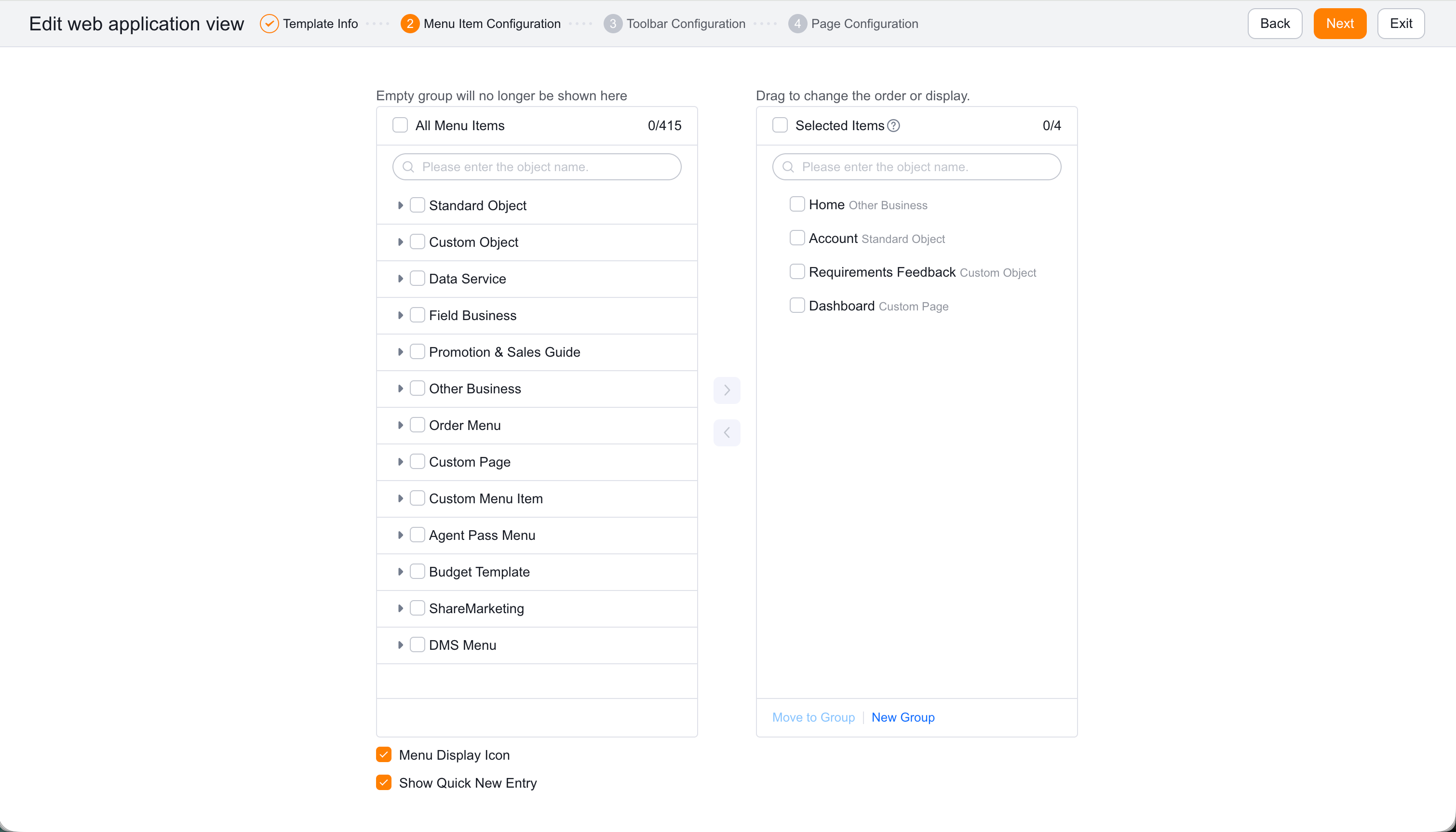
Task: Click the Account Standard Object label
Action: 876,238
